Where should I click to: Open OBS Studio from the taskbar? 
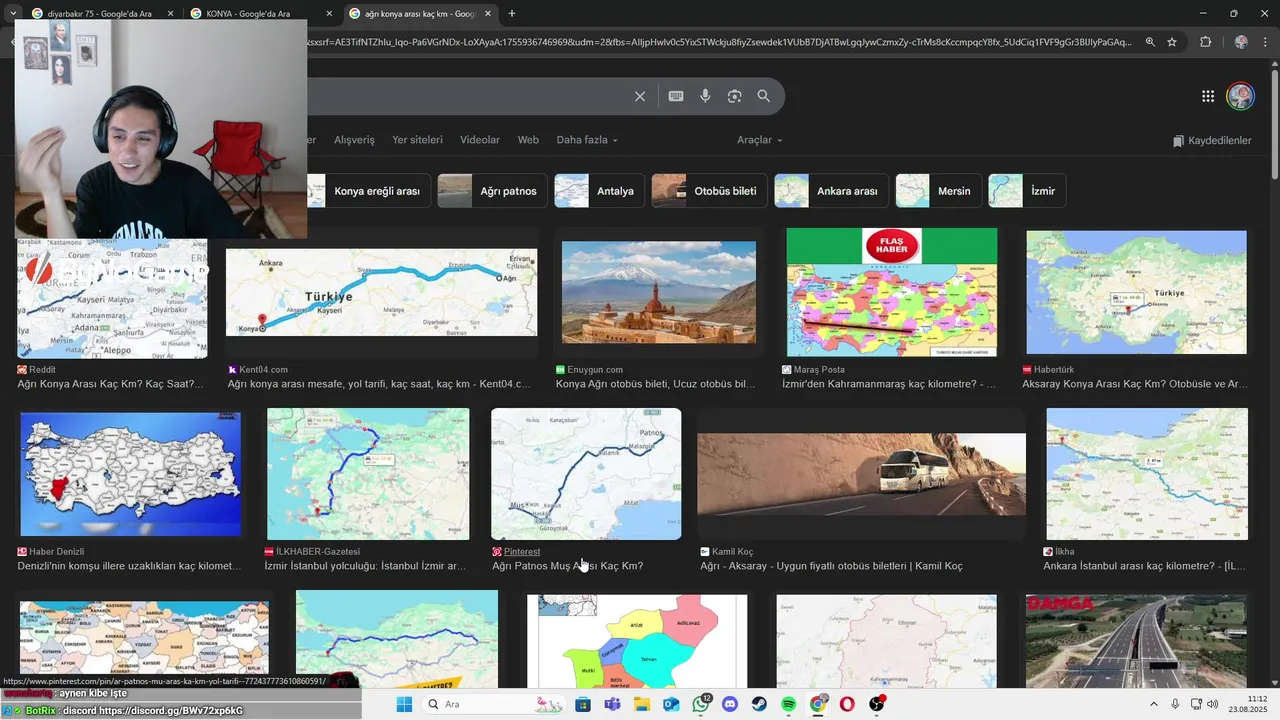pos(877,704)
